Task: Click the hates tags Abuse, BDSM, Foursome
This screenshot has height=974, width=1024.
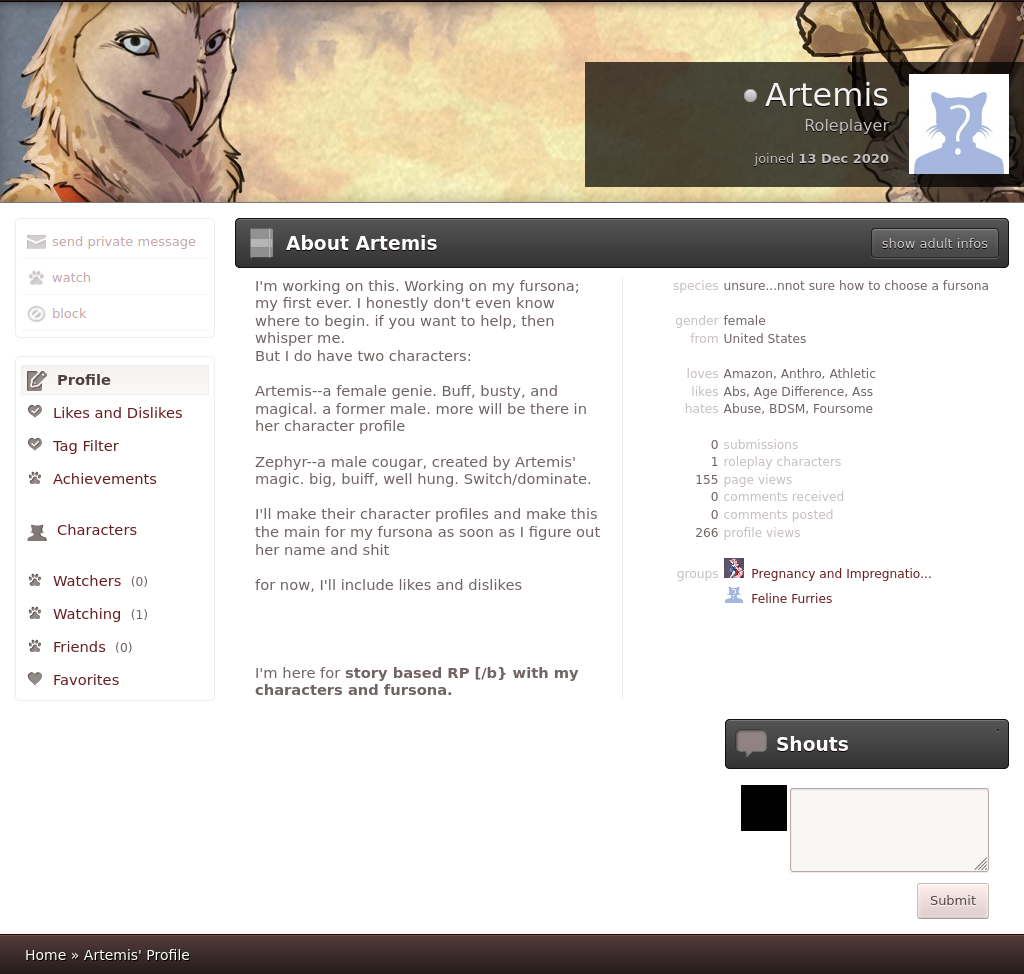Action: 797,409
